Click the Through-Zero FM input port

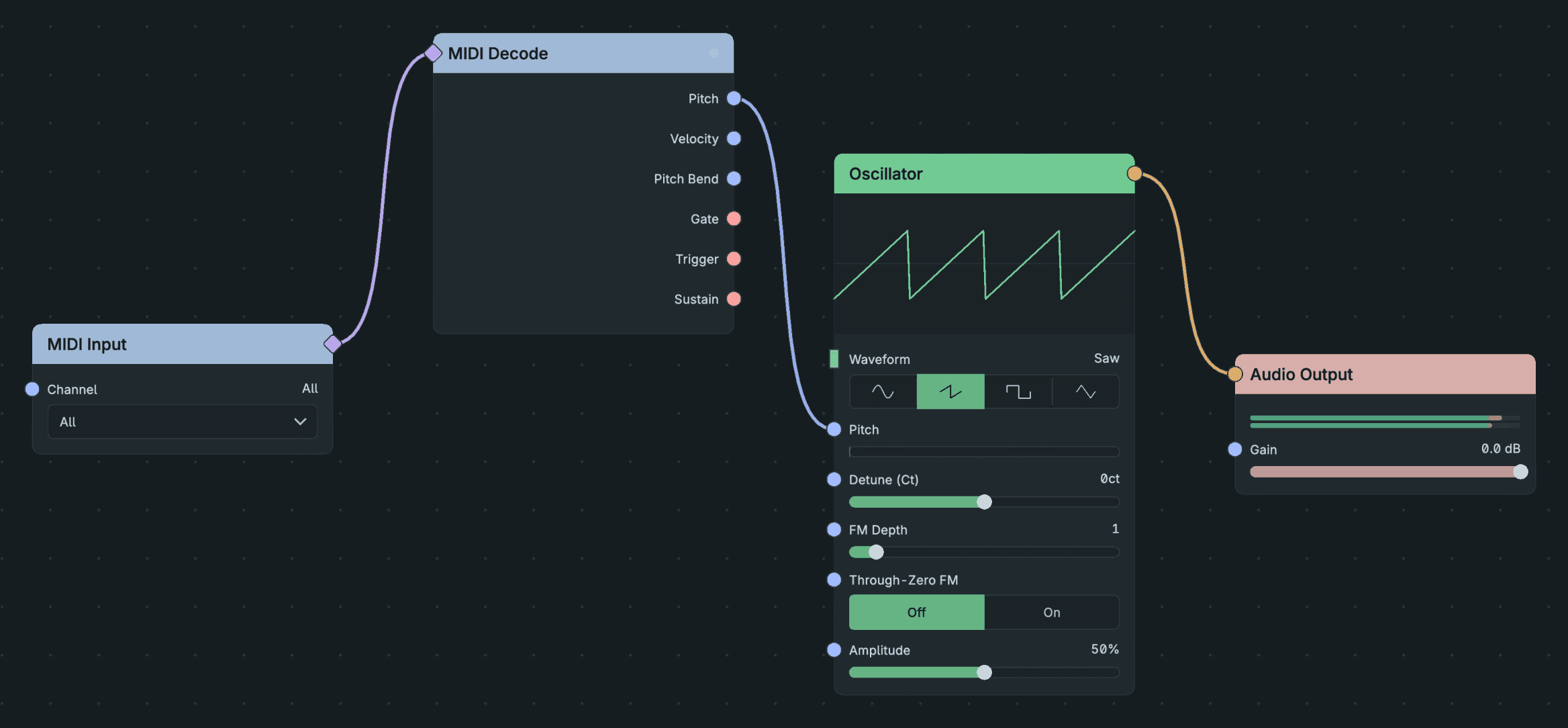coord(834,580)
